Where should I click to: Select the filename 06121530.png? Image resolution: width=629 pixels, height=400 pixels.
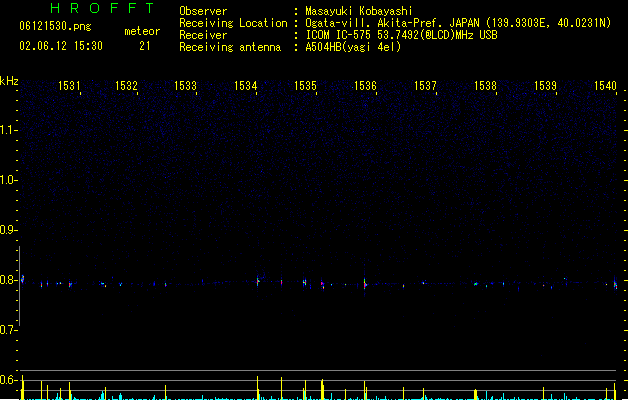click(55, 26)
